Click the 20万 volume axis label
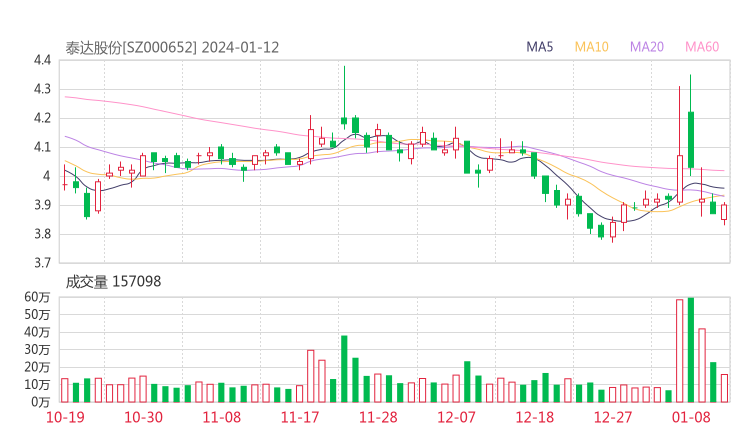The height and width of the screenshot is (440, 740). 37,367
